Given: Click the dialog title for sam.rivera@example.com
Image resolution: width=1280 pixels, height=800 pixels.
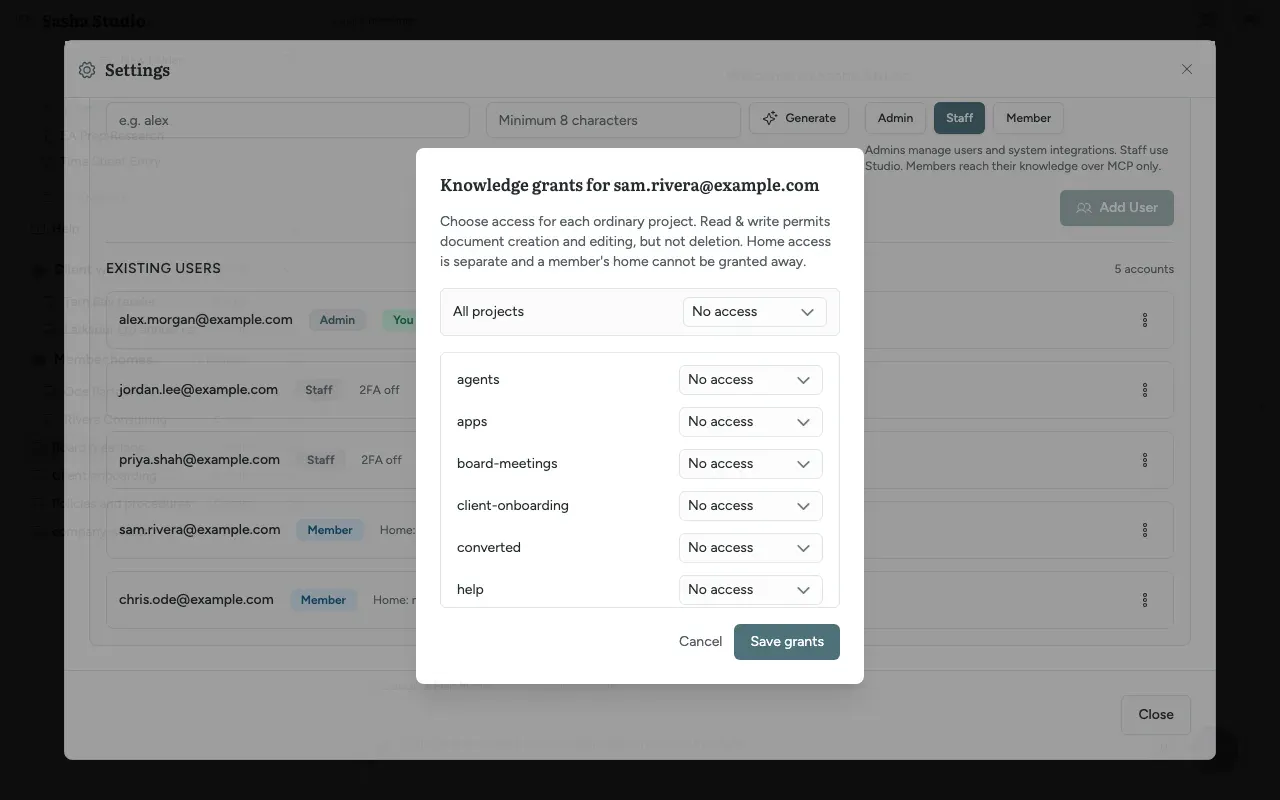Looking at the screenshot, I should pos(630,185).
